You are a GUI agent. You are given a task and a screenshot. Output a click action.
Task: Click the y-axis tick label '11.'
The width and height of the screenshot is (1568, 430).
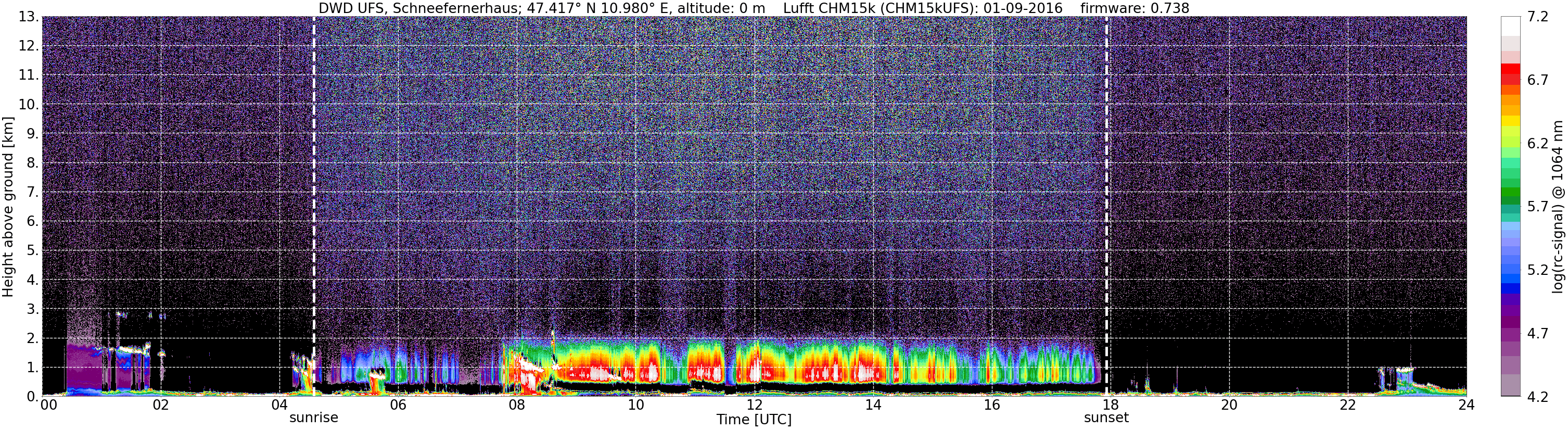(29, 75)
